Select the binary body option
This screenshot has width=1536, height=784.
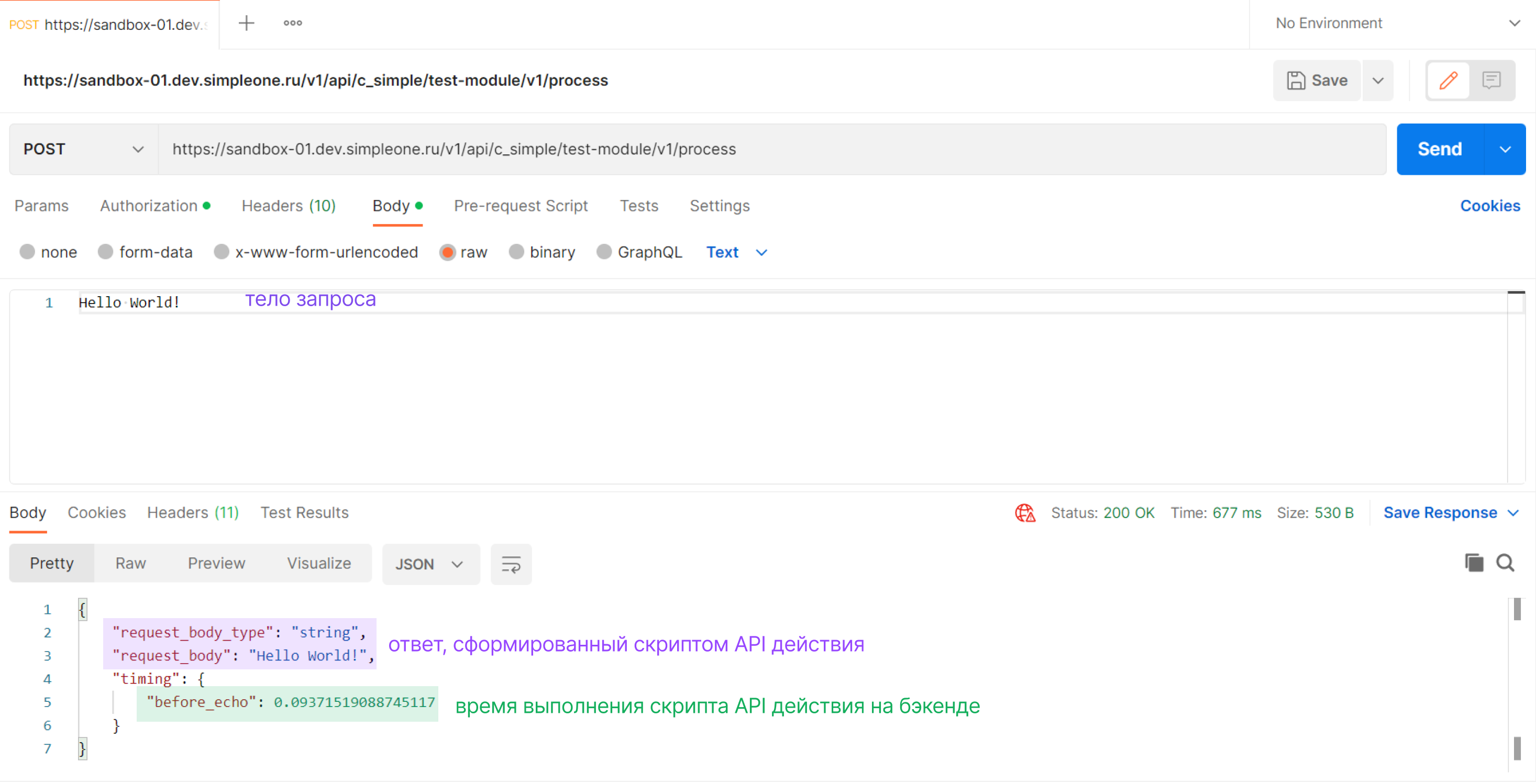pos(516,252)
